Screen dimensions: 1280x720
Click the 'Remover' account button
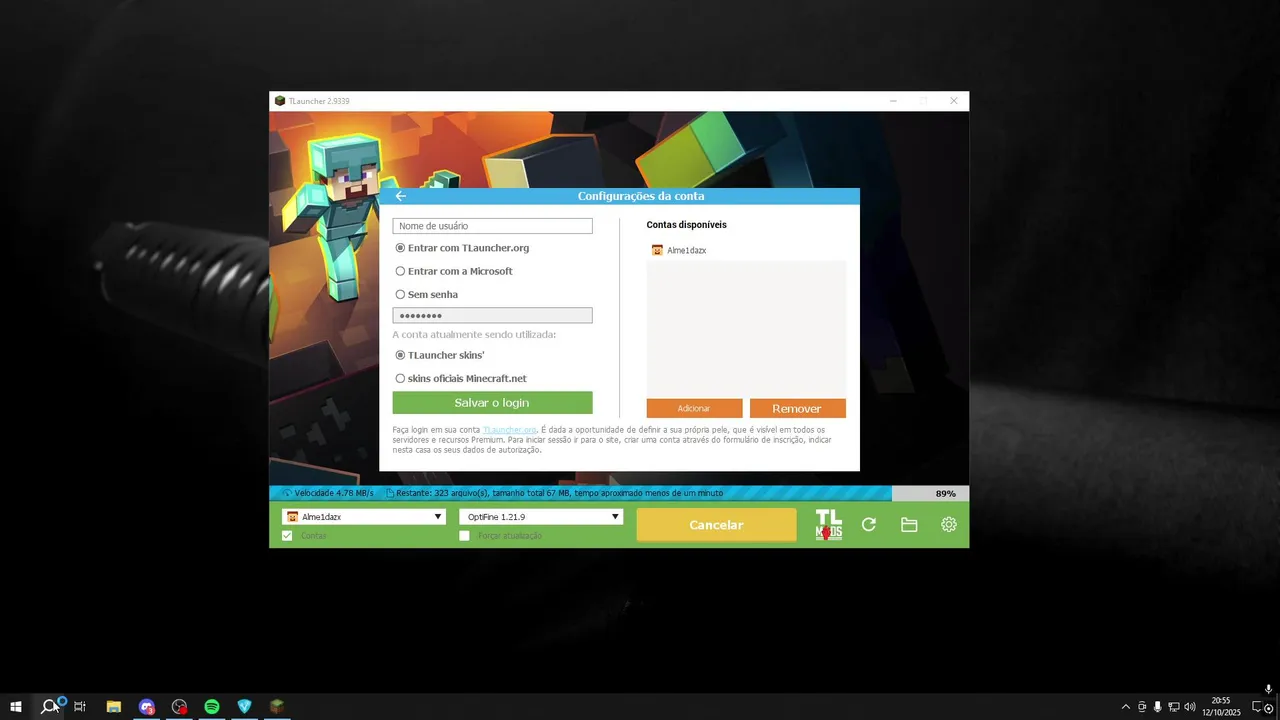click(797, 408)
